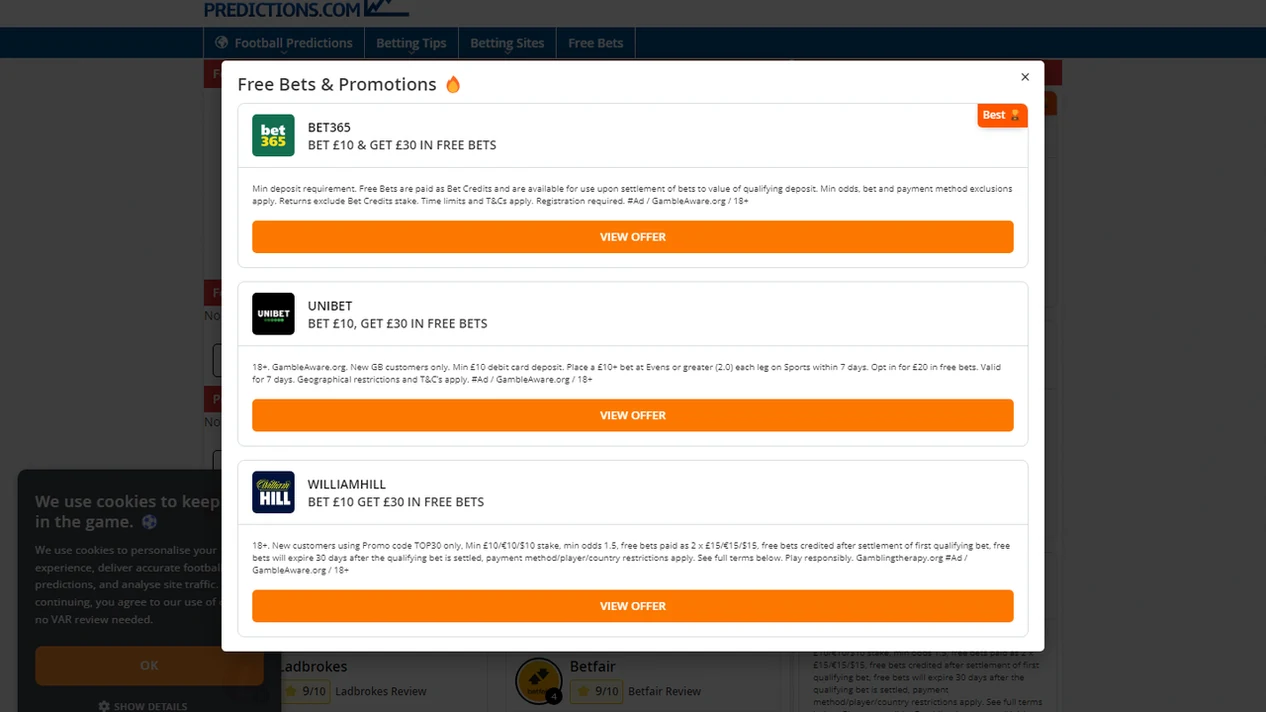Open the Ladbrokes Review link
This screenshot has height=712, width=1266.
pyautogui.click(x=381, y=691)
